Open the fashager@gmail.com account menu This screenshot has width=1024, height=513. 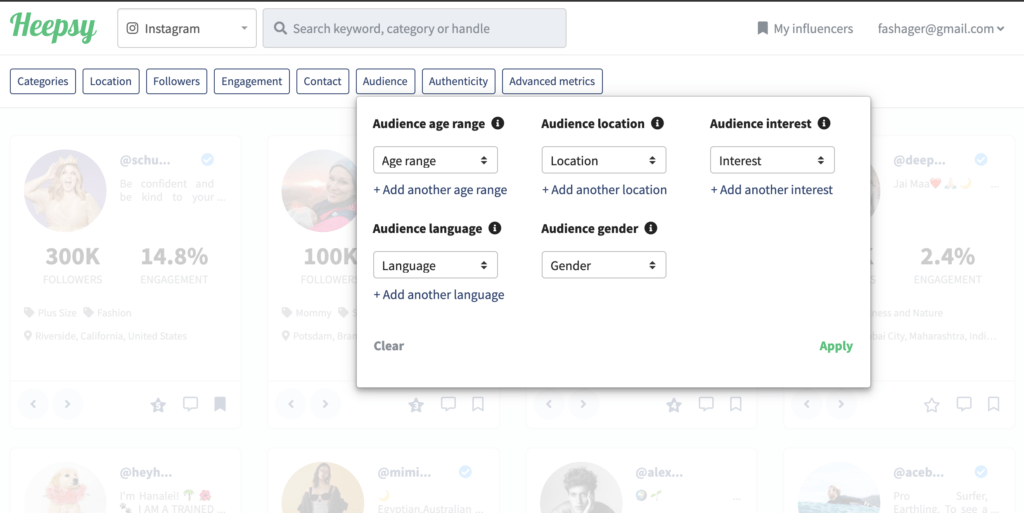click(x=940, y=29)
